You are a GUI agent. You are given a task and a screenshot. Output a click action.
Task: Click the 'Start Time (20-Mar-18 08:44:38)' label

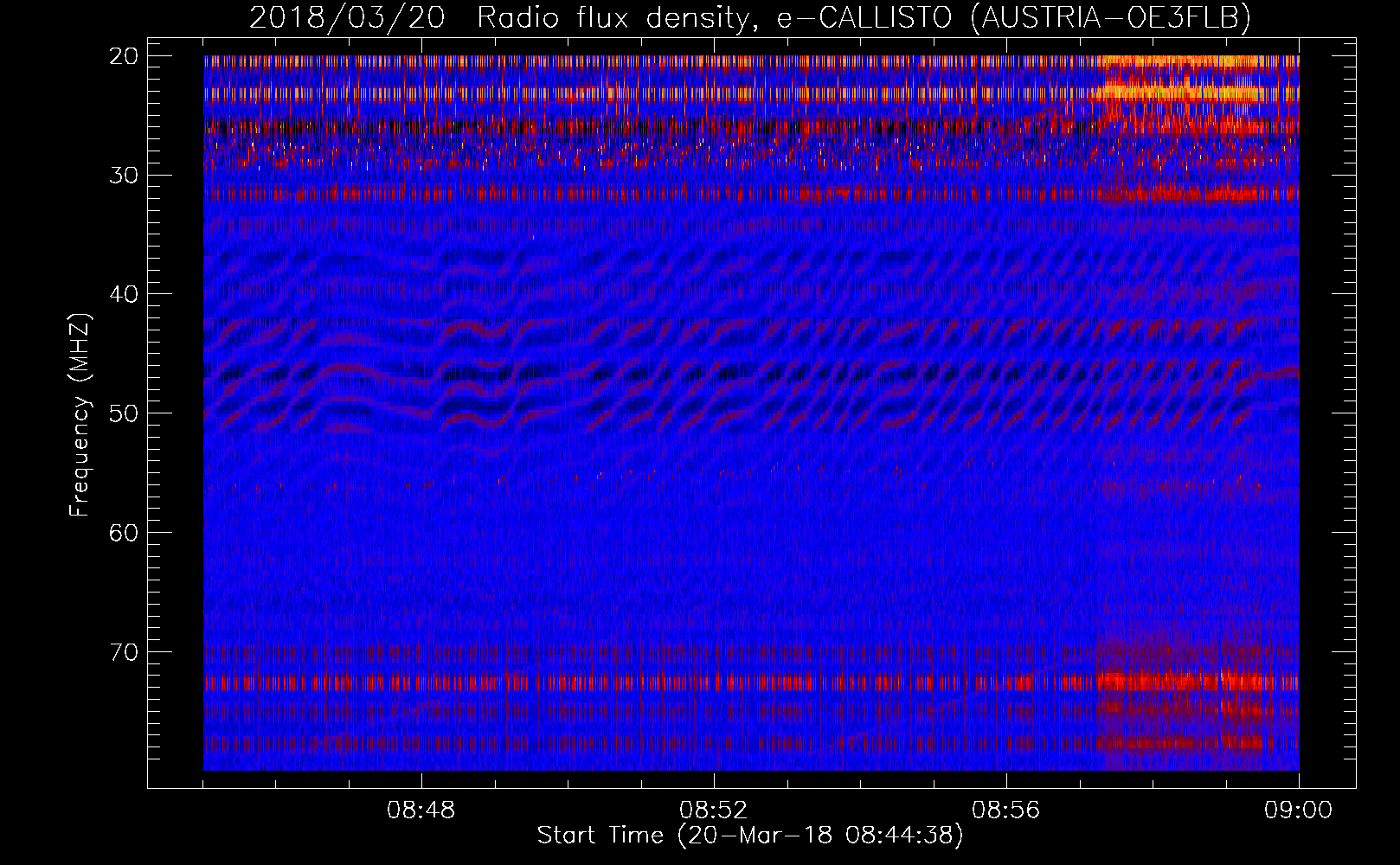pyautogui.click(x=750, y=836)
